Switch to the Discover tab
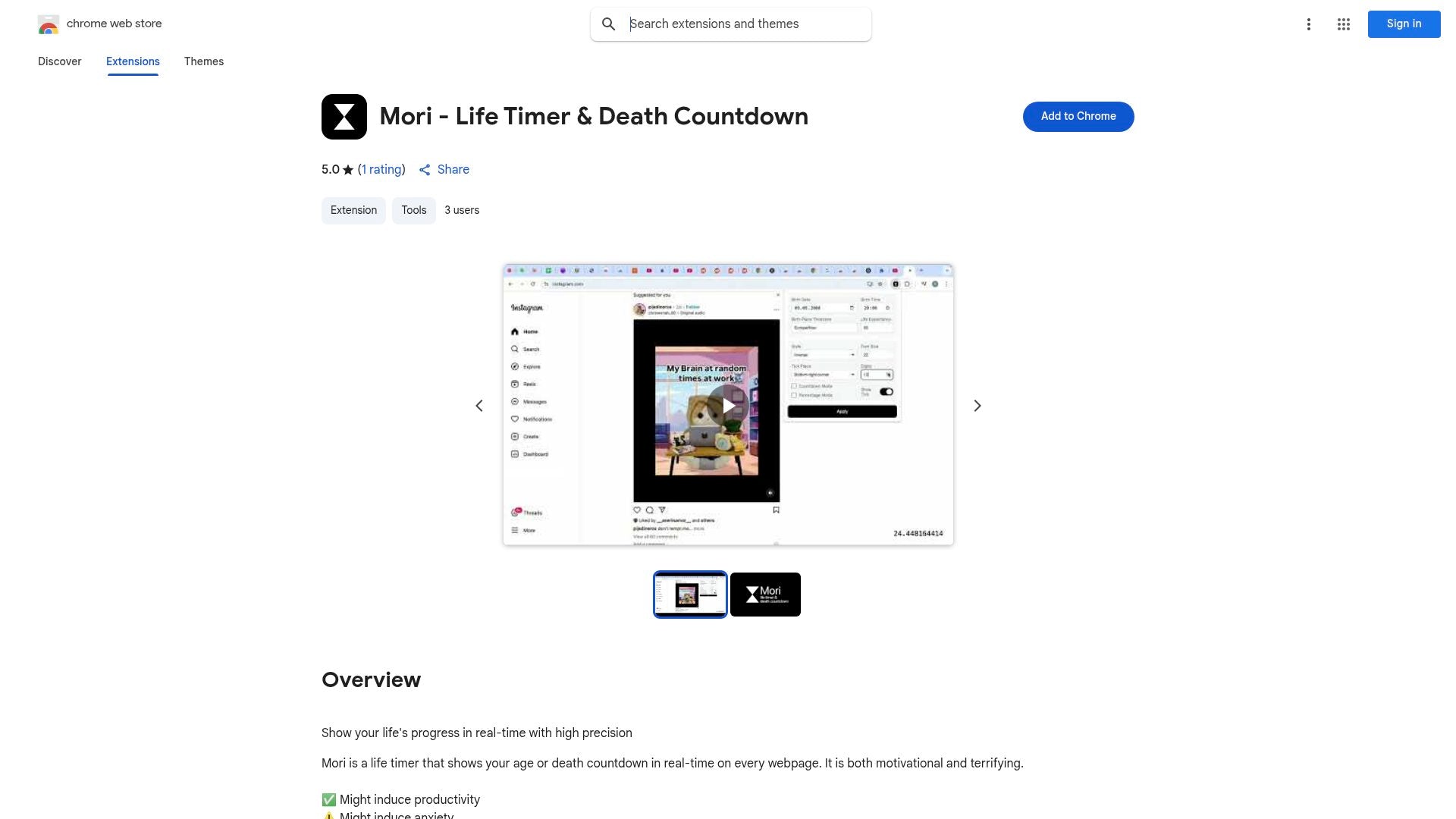1456x819 pixels. point(59,61)
